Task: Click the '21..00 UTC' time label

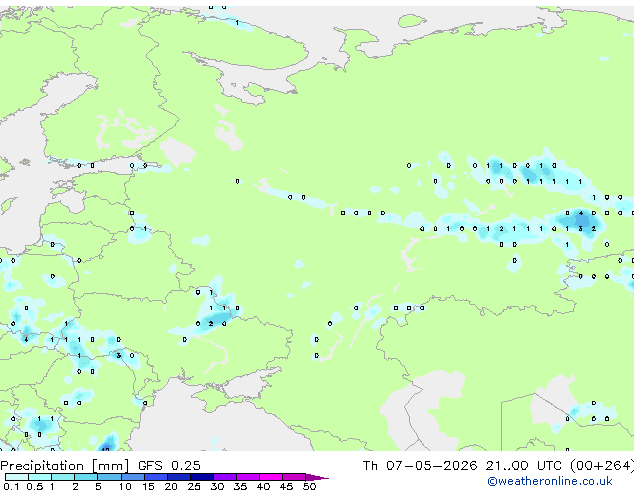Action: point(524,466)
